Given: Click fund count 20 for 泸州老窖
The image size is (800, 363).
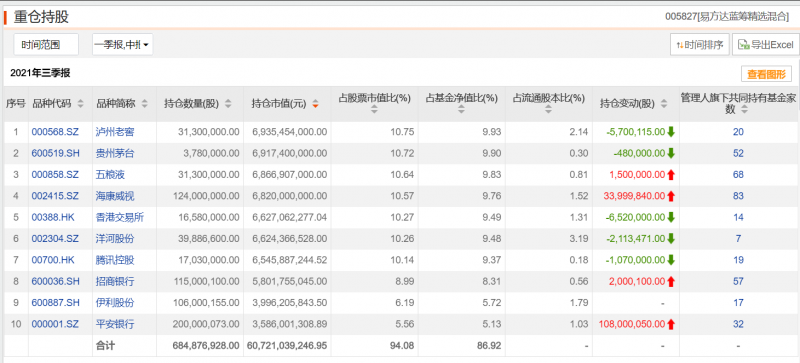Looking at the screenshot, I should [738, 132].
